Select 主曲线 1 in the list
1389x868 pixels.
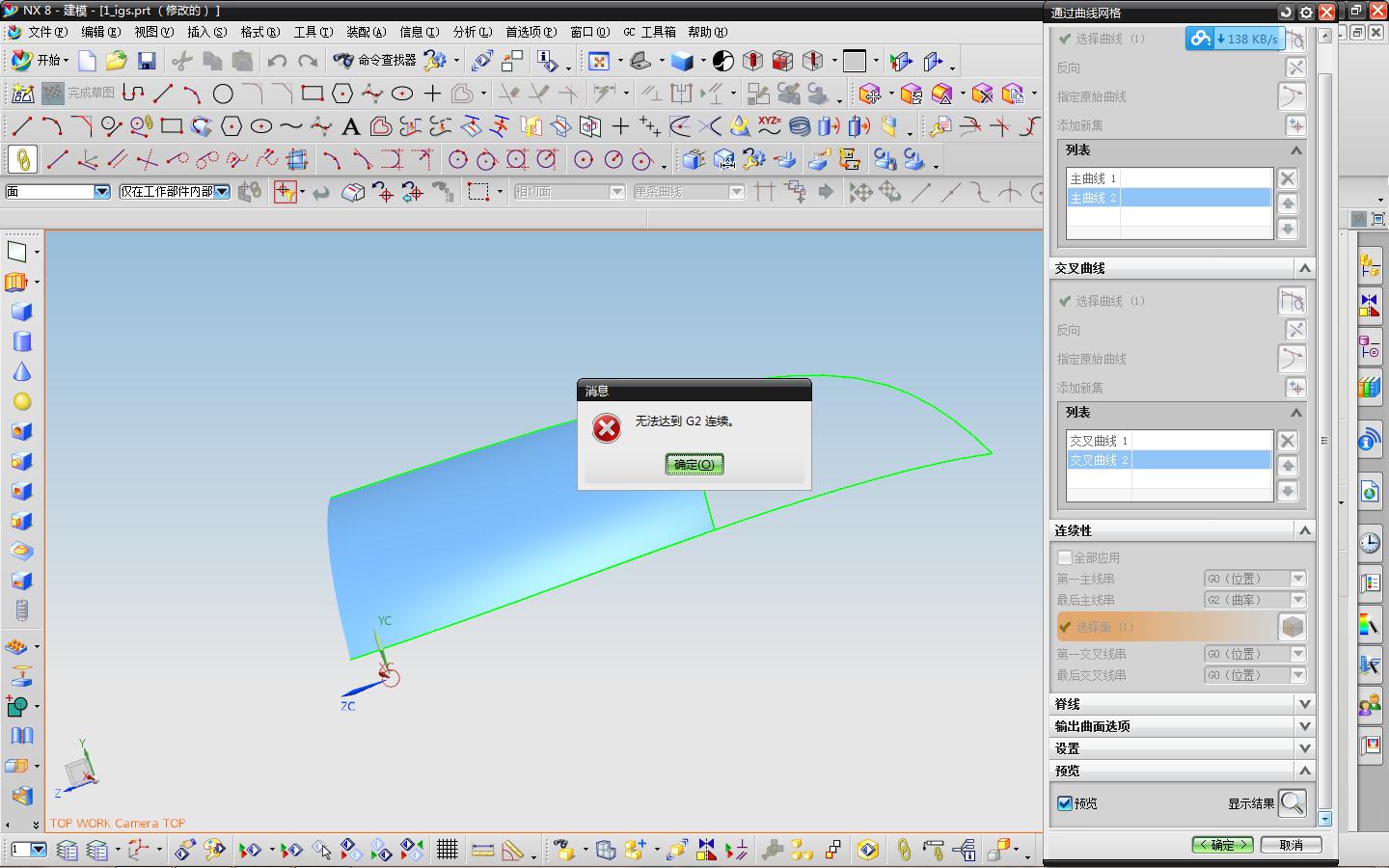tap(1169, 178)
